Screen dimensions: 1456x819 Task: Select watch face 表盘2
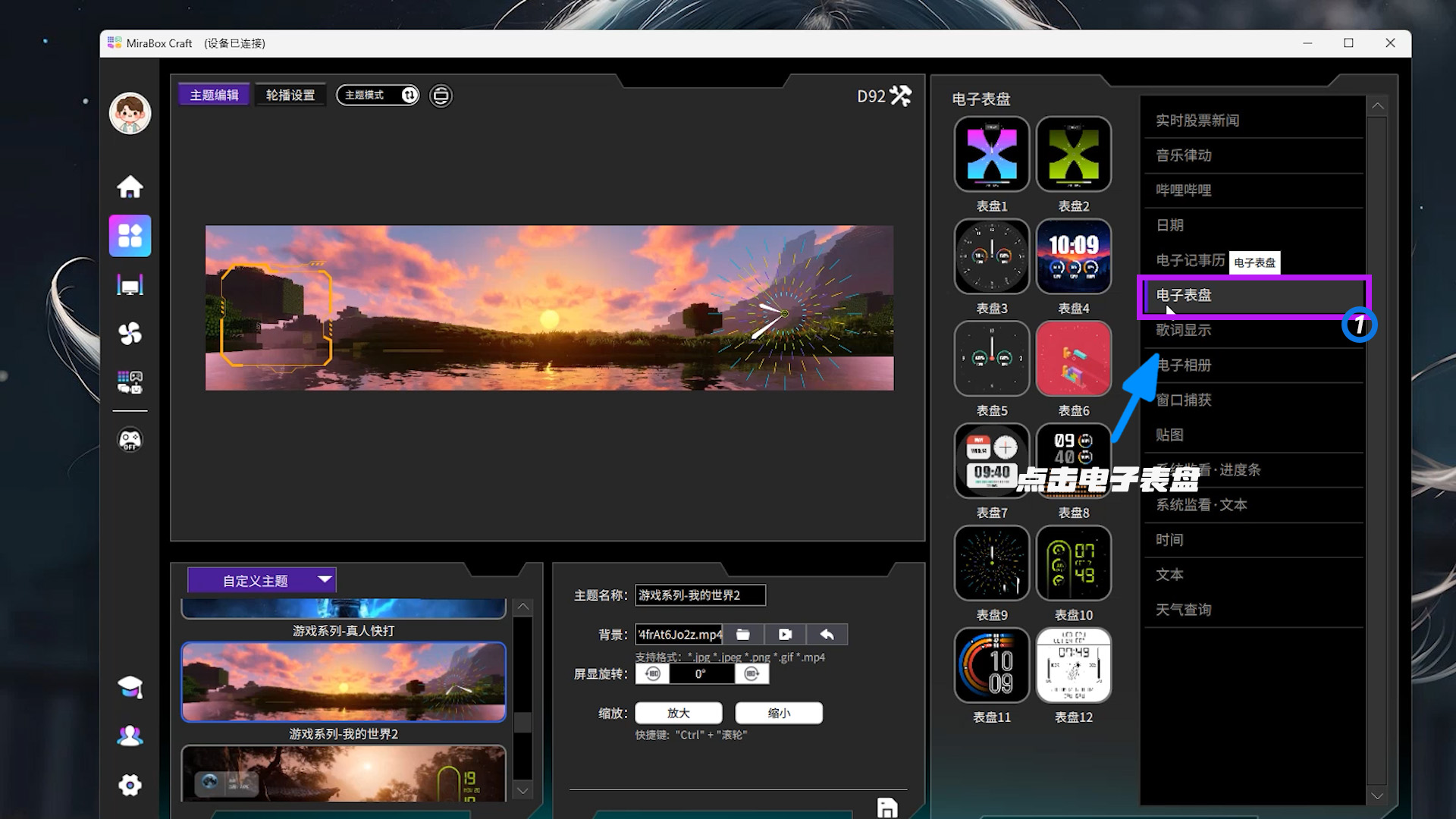click(1074, 154)
